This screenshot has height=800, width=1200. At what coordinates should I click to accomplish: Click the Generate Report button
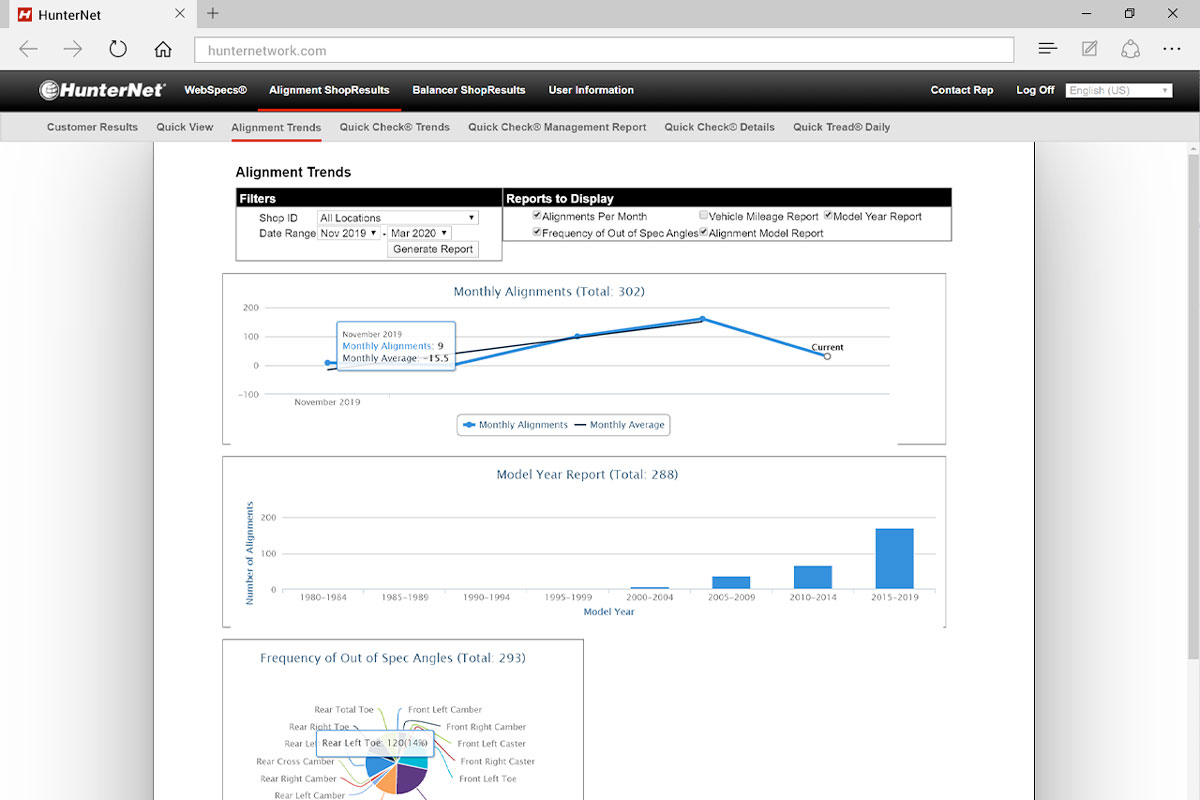point(432,249)
